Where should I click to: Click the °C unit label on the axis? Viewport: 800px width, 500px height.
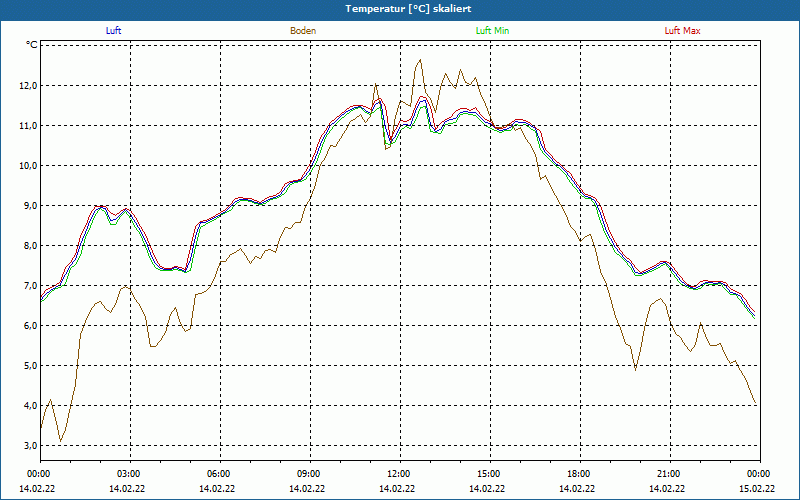[32, 45]
